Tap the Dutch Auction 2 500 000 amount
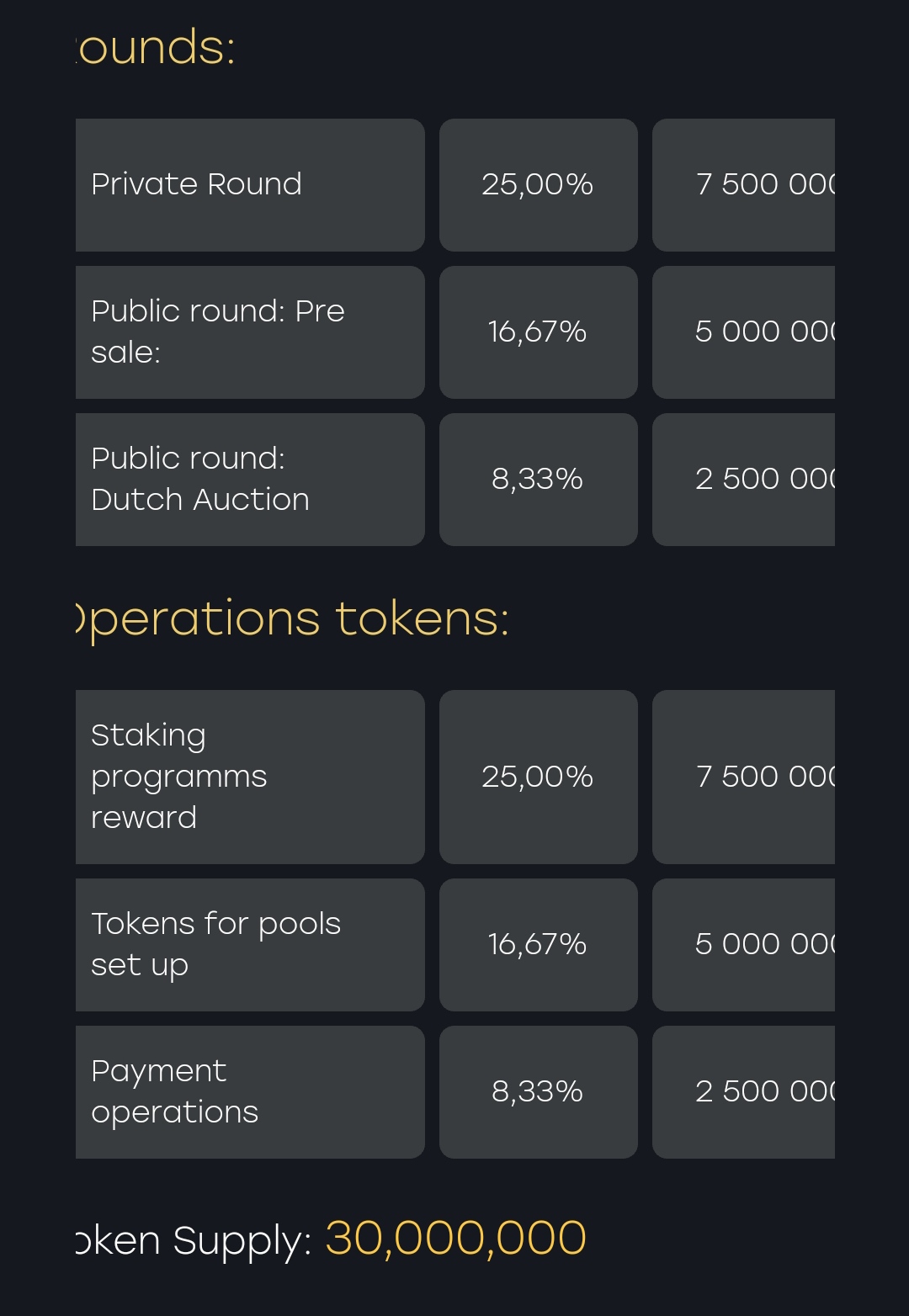Viewport: 909px width, 1316px height. [744, 480]
